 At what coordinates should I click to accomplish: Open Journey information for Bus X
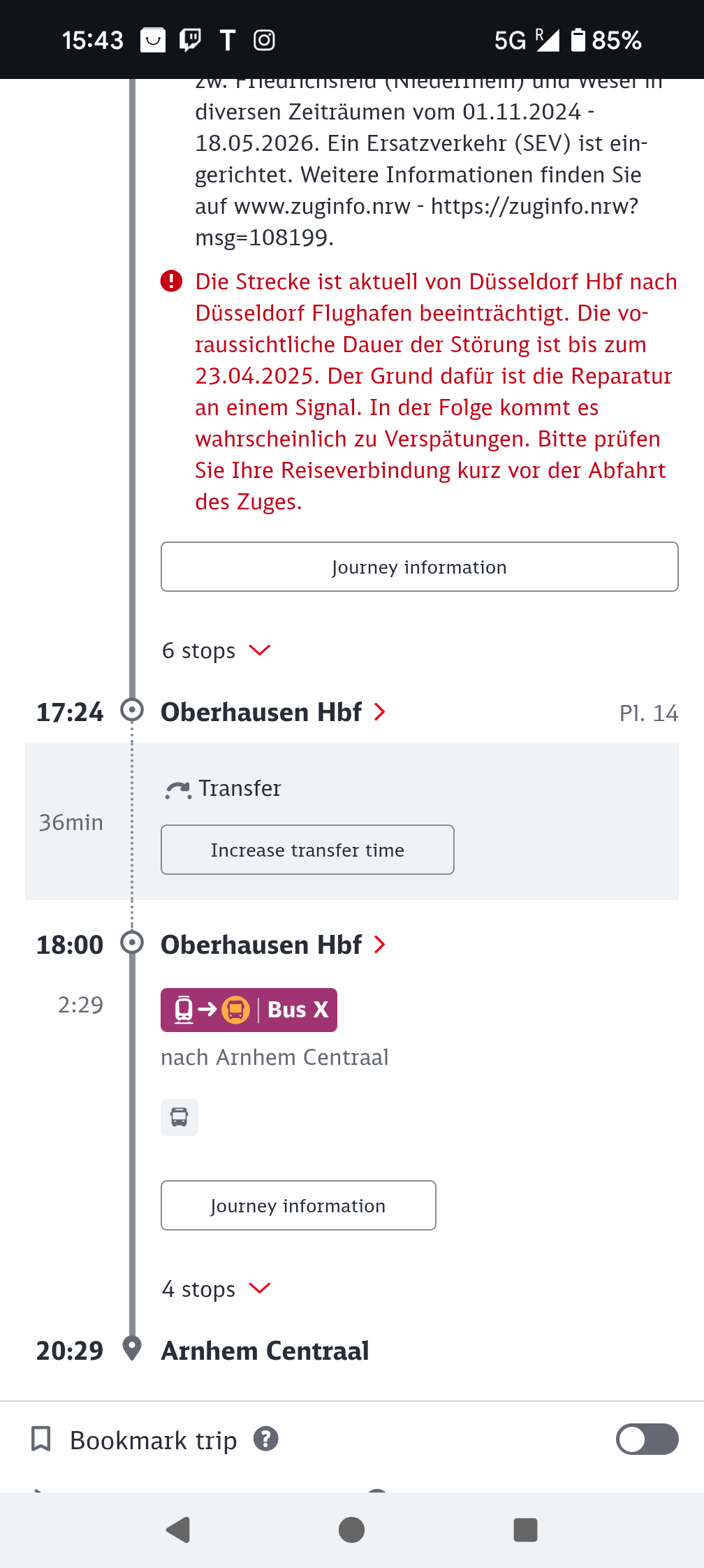click(298, 1205)
